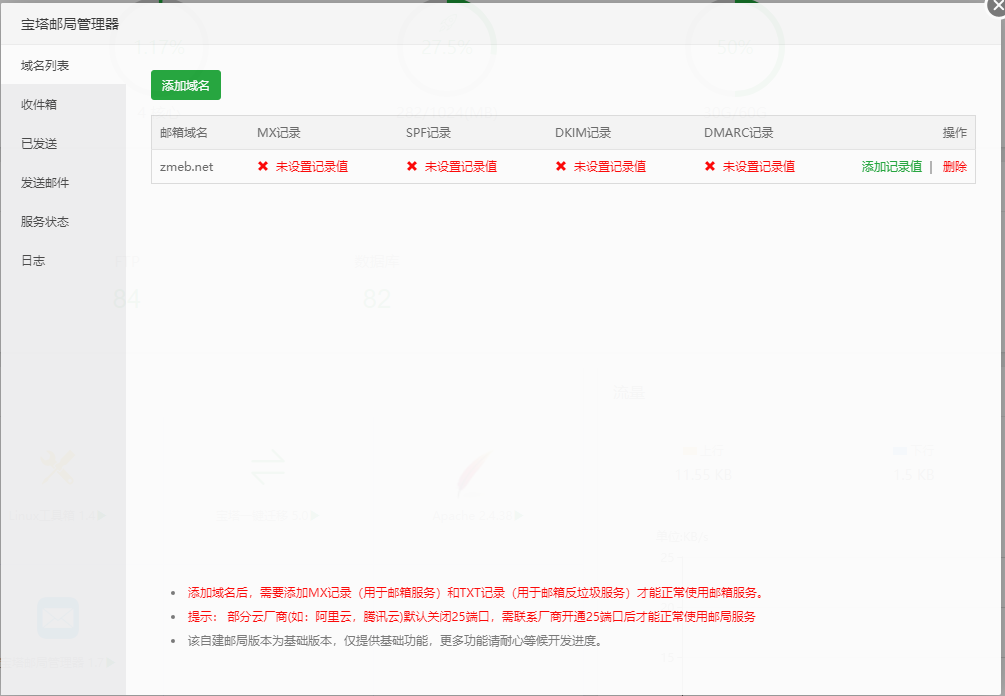Image resolution: width=1005 pixels, height=696 pixels.
Task: Select the zmeb.net domain name cell
Action: tap(185, 166)
